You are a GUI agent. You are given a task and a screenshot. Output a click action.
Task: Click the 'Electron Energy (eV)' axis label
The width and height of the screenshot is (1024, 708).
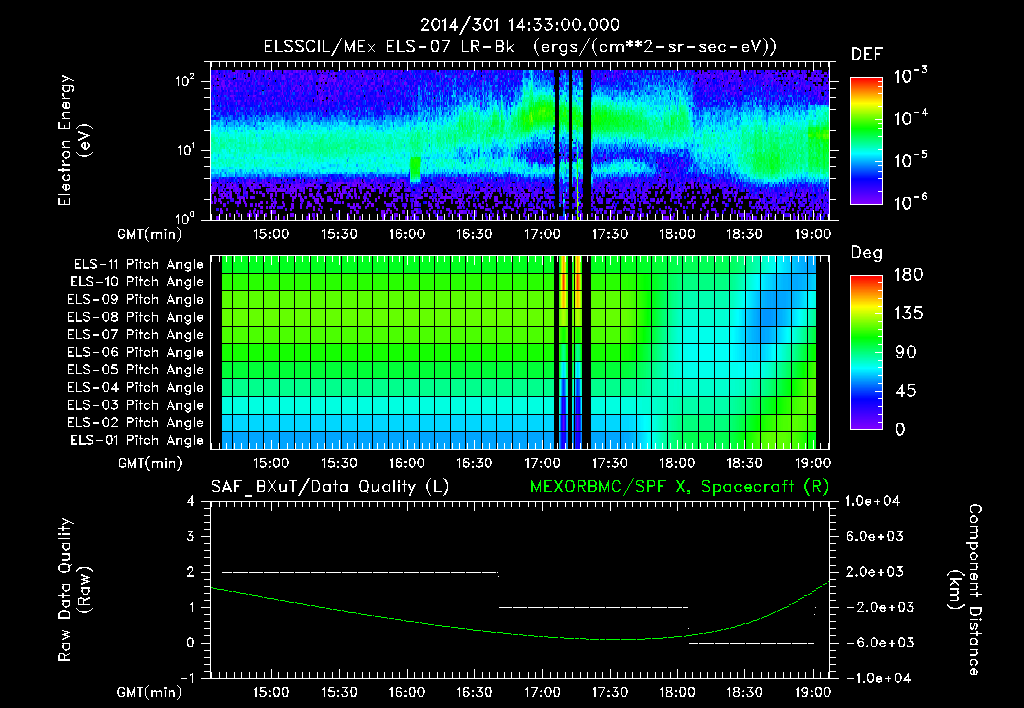coord(74,140)
